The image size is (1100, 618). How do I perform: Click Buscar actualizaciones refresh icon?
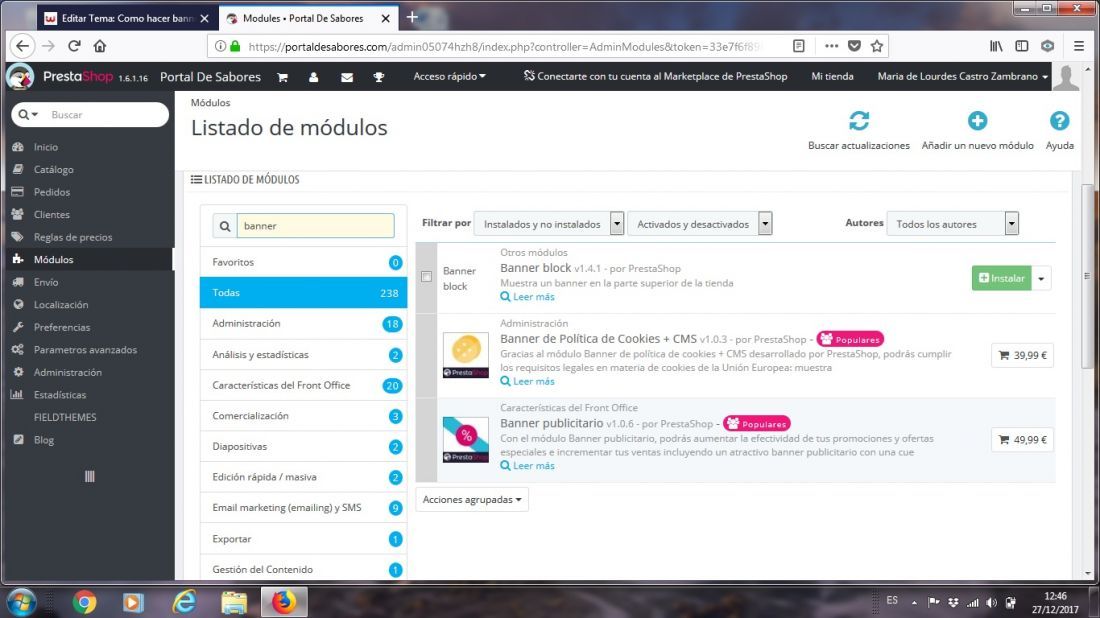(x=859, y=121)
